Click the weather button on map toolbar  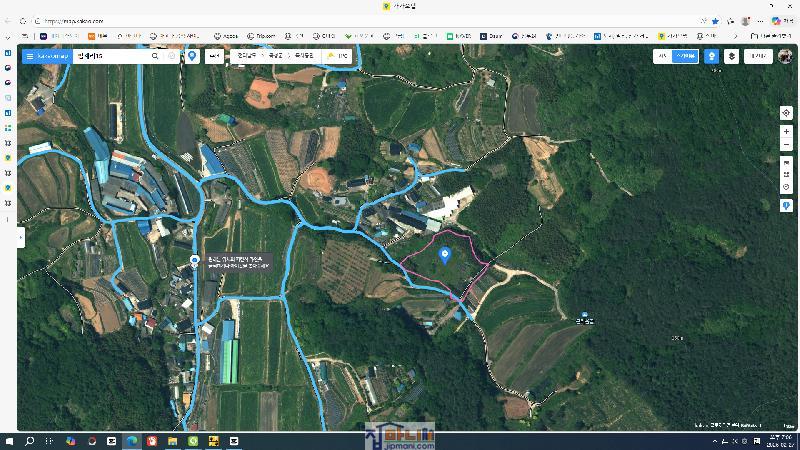(x=339, y=56)
